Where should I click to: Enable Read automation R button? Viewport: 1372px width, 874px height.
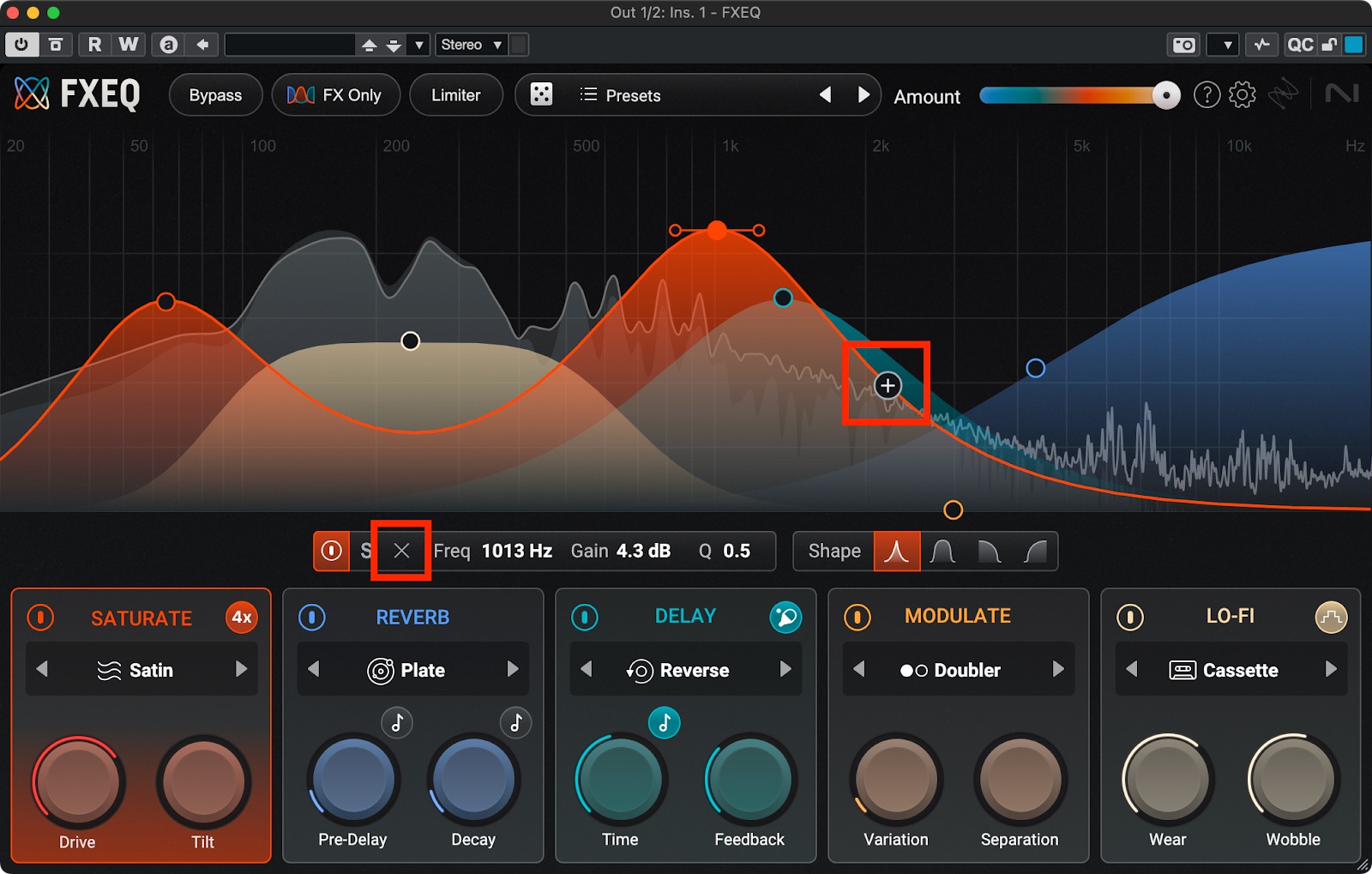click(x=94, y=45)
